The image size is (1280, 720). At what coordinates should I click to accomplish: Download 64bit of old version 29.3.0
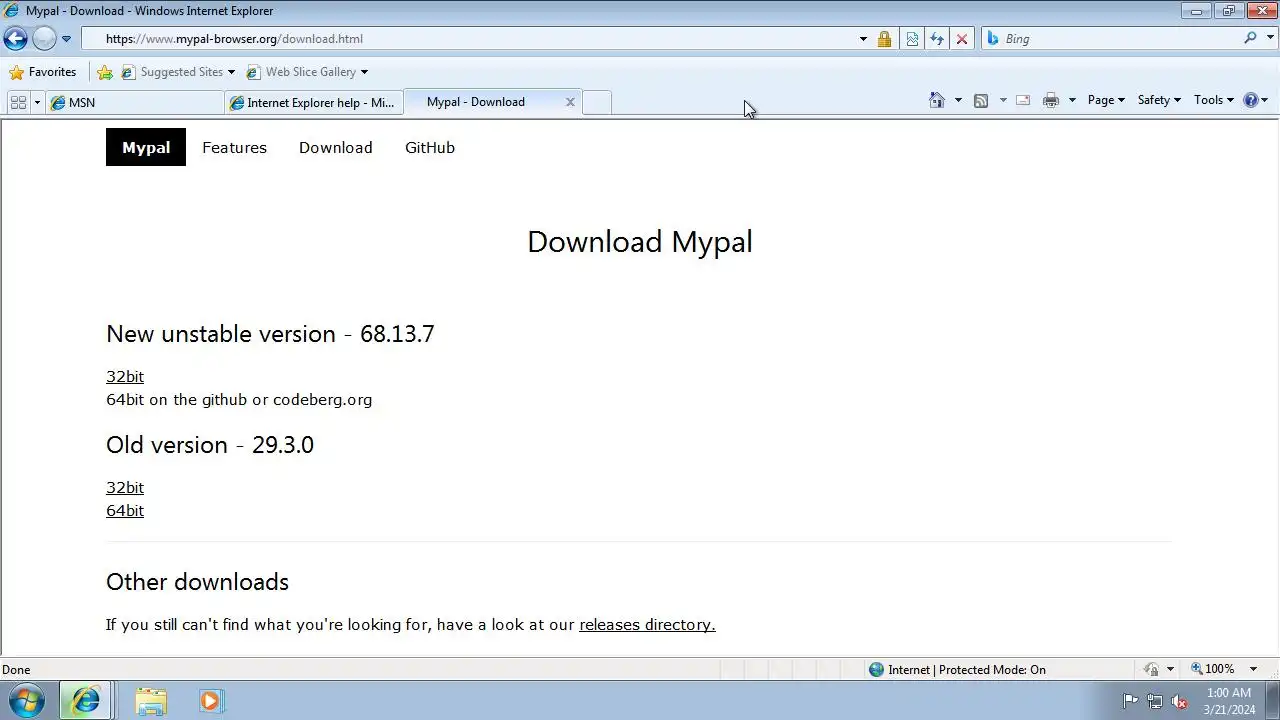coord(125,510)
